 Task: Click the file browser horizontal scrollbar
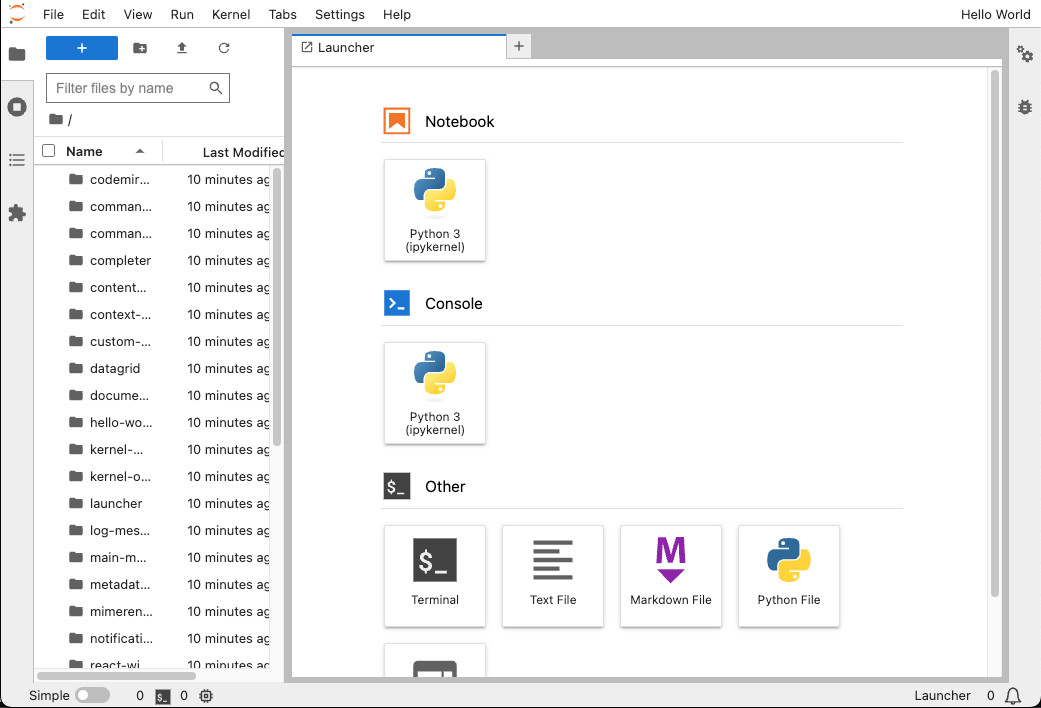tap(116, 675)
